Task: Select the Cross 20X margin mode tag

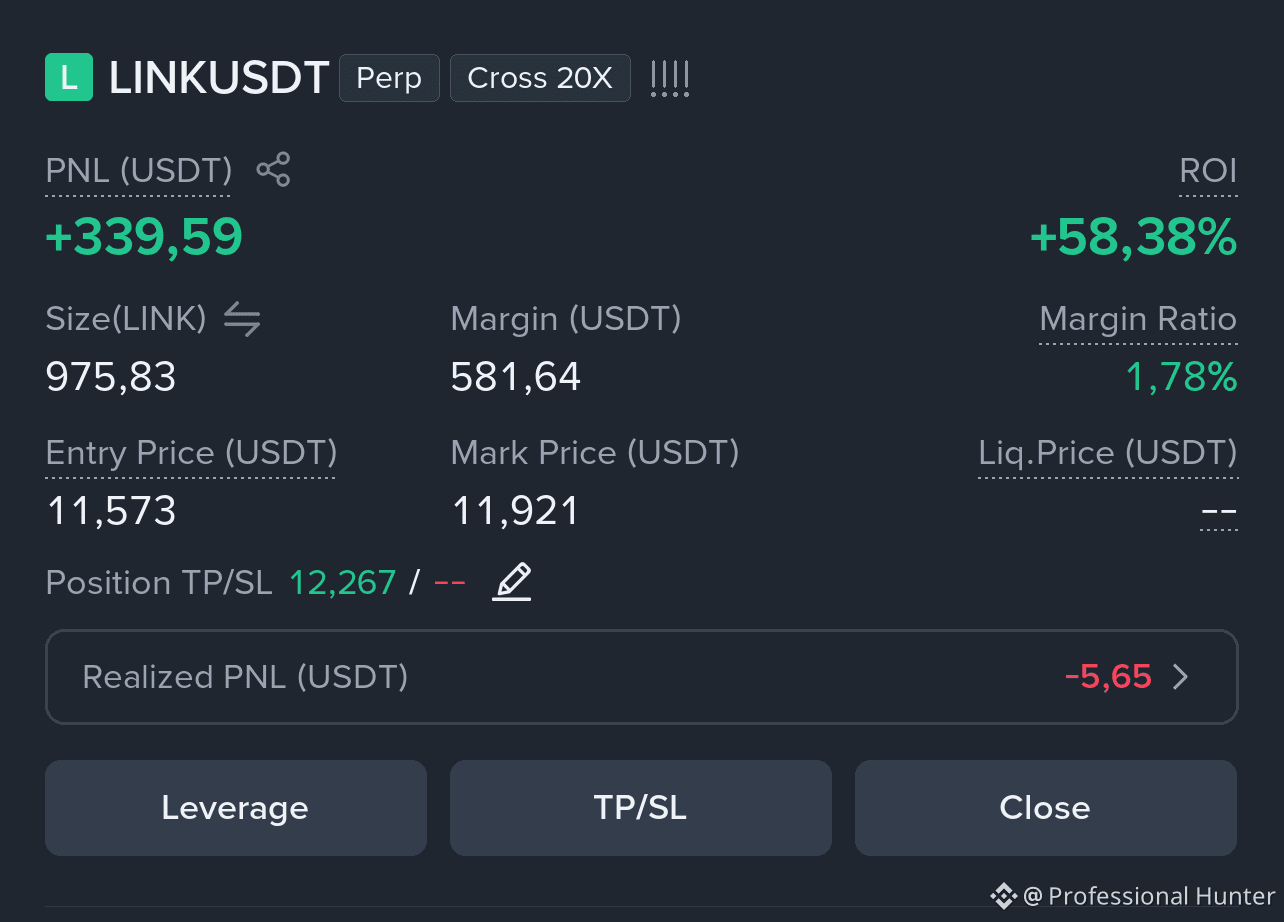Action: pos(540,78)
